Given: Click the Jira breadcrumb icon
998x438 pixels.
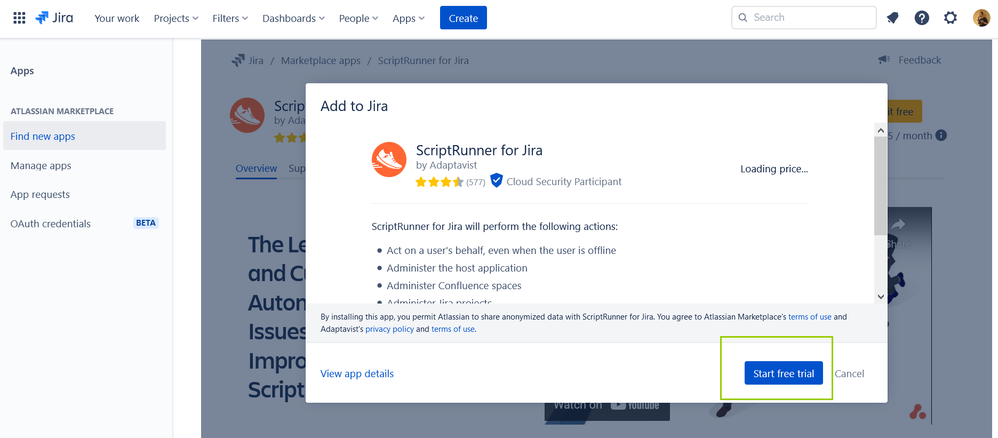Looking at the screenshot, I should (x=238, y=61).
